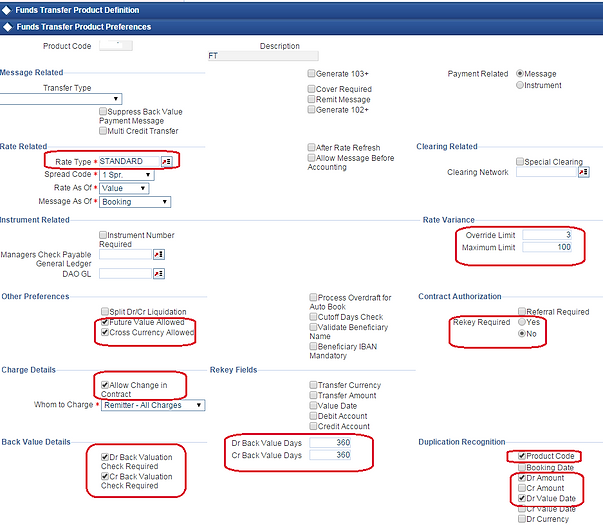Open Funds Transfer Product Definition header
This screenshot has width=603, height=525.
(302, 10)
